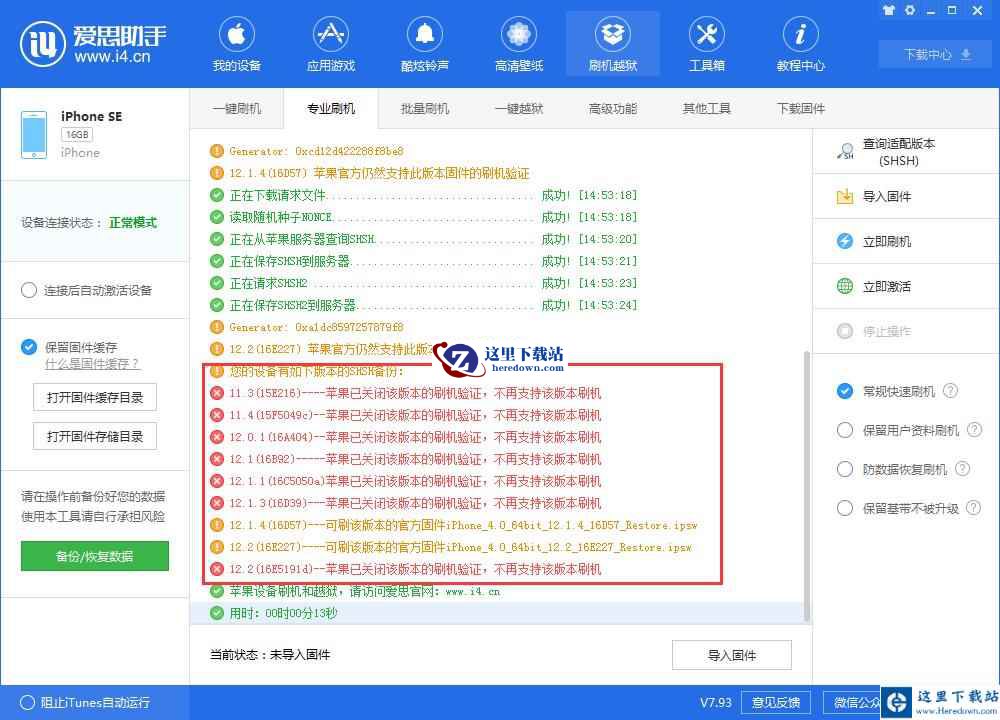Click log line 12.0.1(16A404)
Image resolution: width=1000 pixels, height=720 pixels.
[415, 437]
